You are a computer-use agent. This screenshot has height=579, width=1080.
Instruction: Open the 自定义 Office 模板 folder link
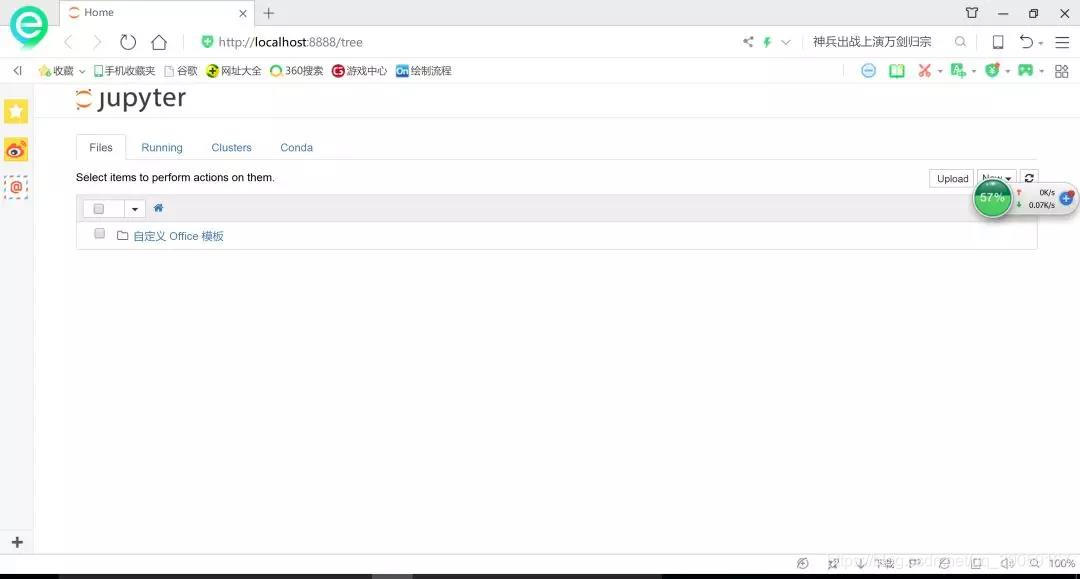coord(178,236)
